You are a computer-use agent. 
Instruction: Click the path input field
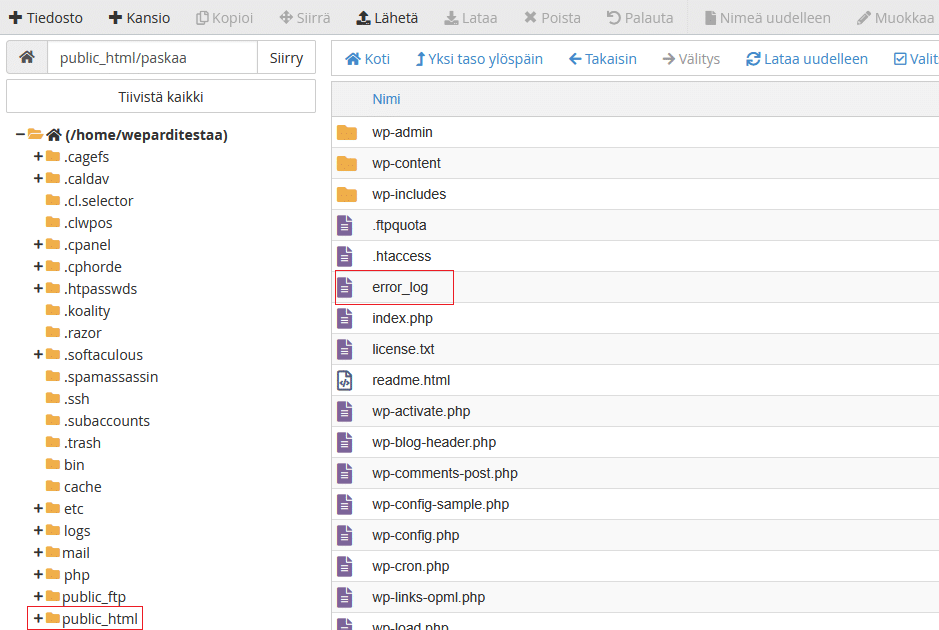[152, 58]
